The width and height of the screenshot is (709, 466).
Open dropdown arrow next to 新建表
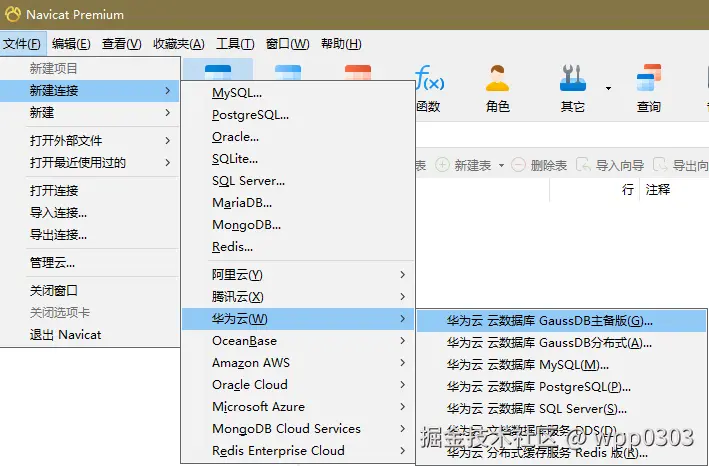coord(501,165)
